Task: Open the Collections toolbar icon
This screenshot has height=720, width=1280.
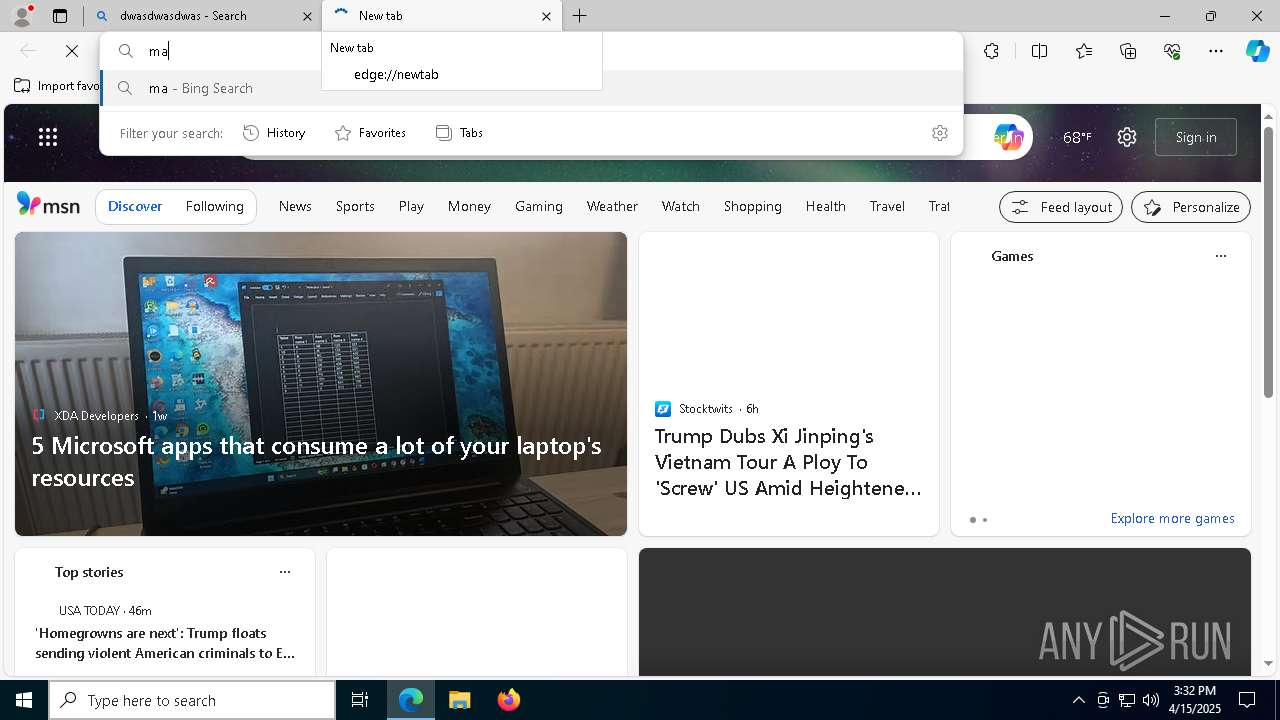Action: (x=1128, y=51)
